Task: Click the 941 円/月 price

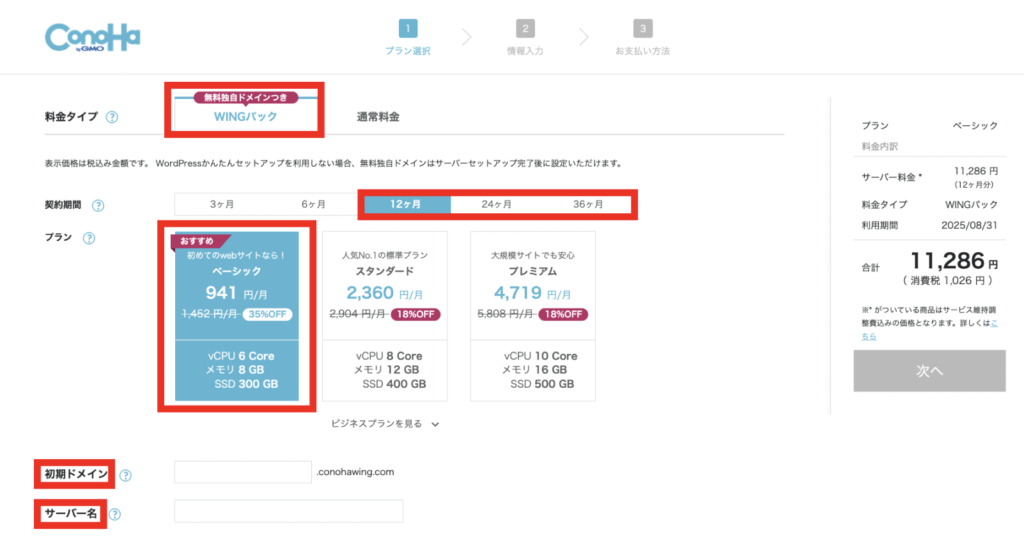Action: pyautogui.click(x=236, y=293)
